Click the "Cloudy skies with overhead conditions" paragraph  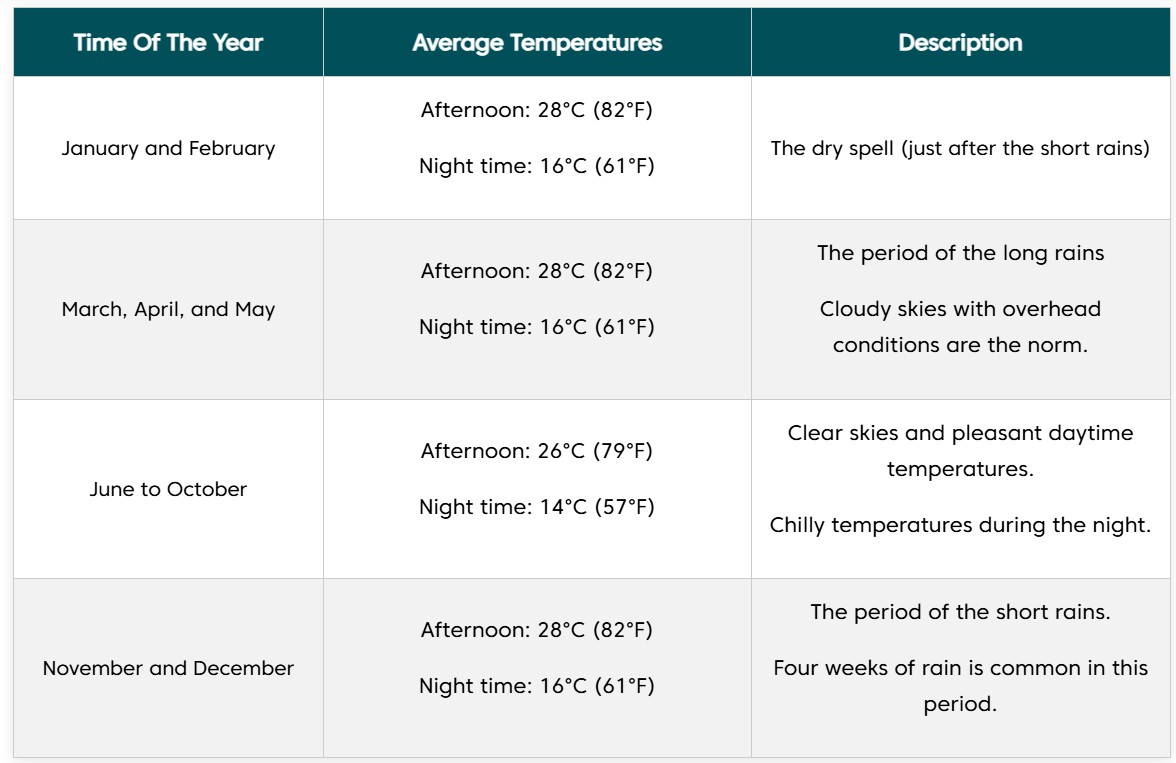point(960,327)
